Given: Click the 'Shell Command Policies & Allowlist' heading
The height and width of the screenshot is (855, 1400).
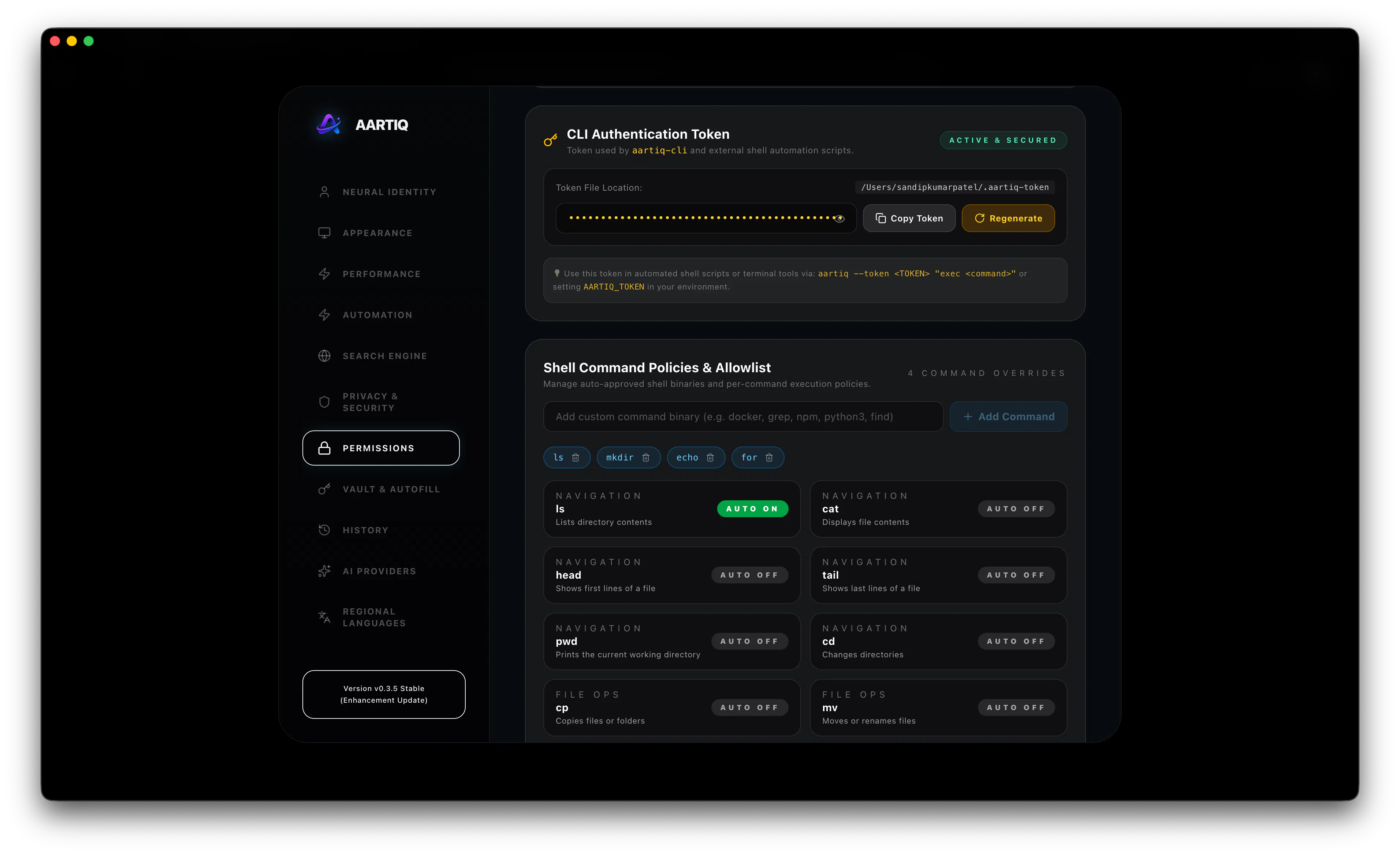Looking at the screenshot, I should point(657,367).
